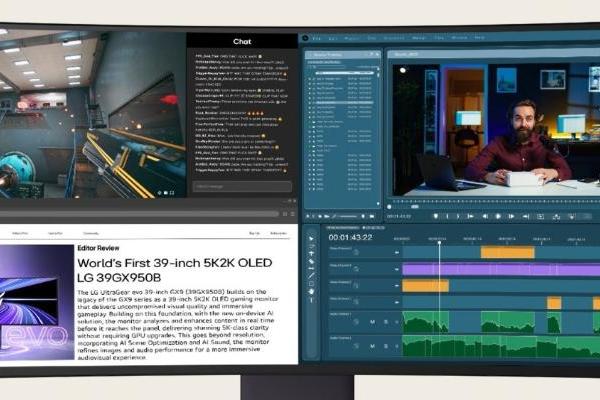Close the project panel with its X icon

click(377, 54)
